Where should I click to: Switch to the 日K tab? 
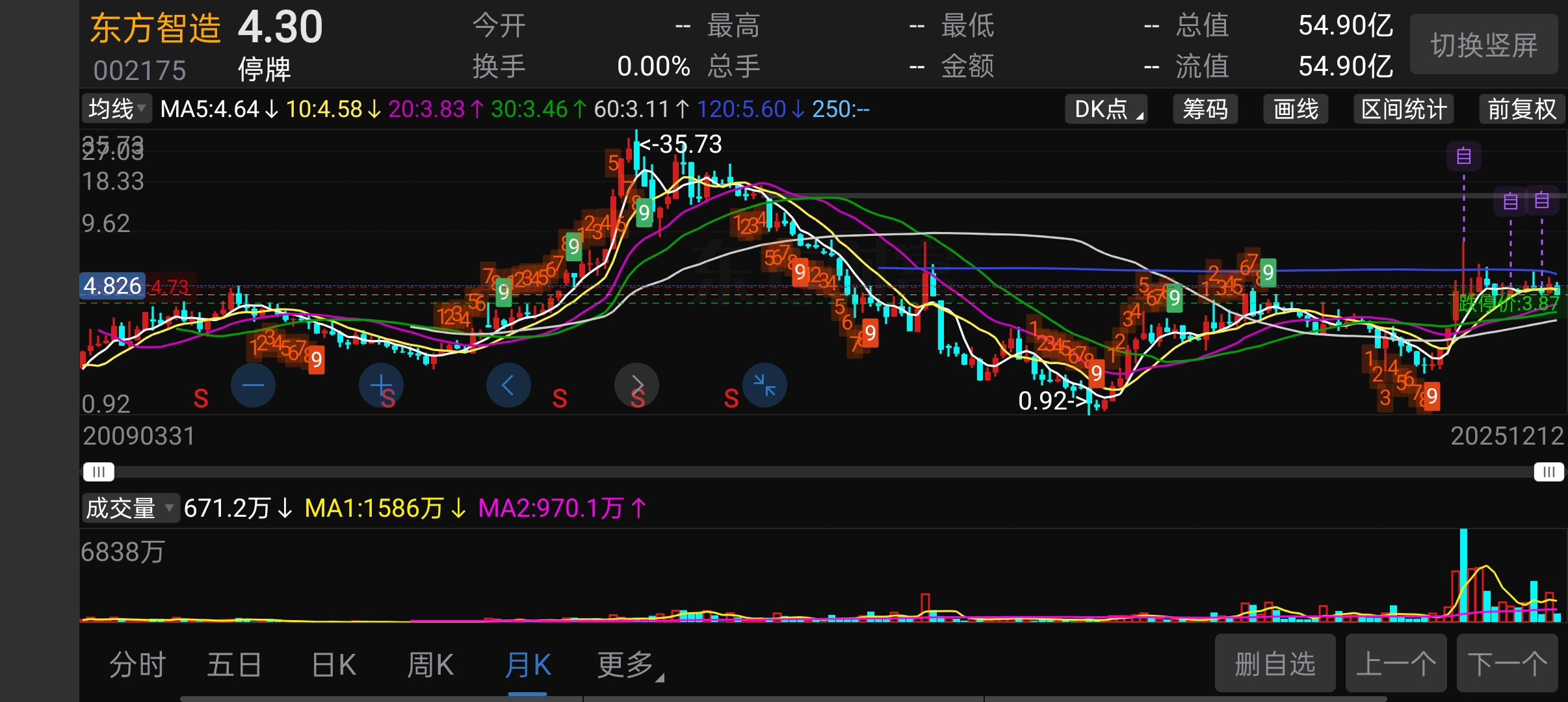(x=333, y=665)
